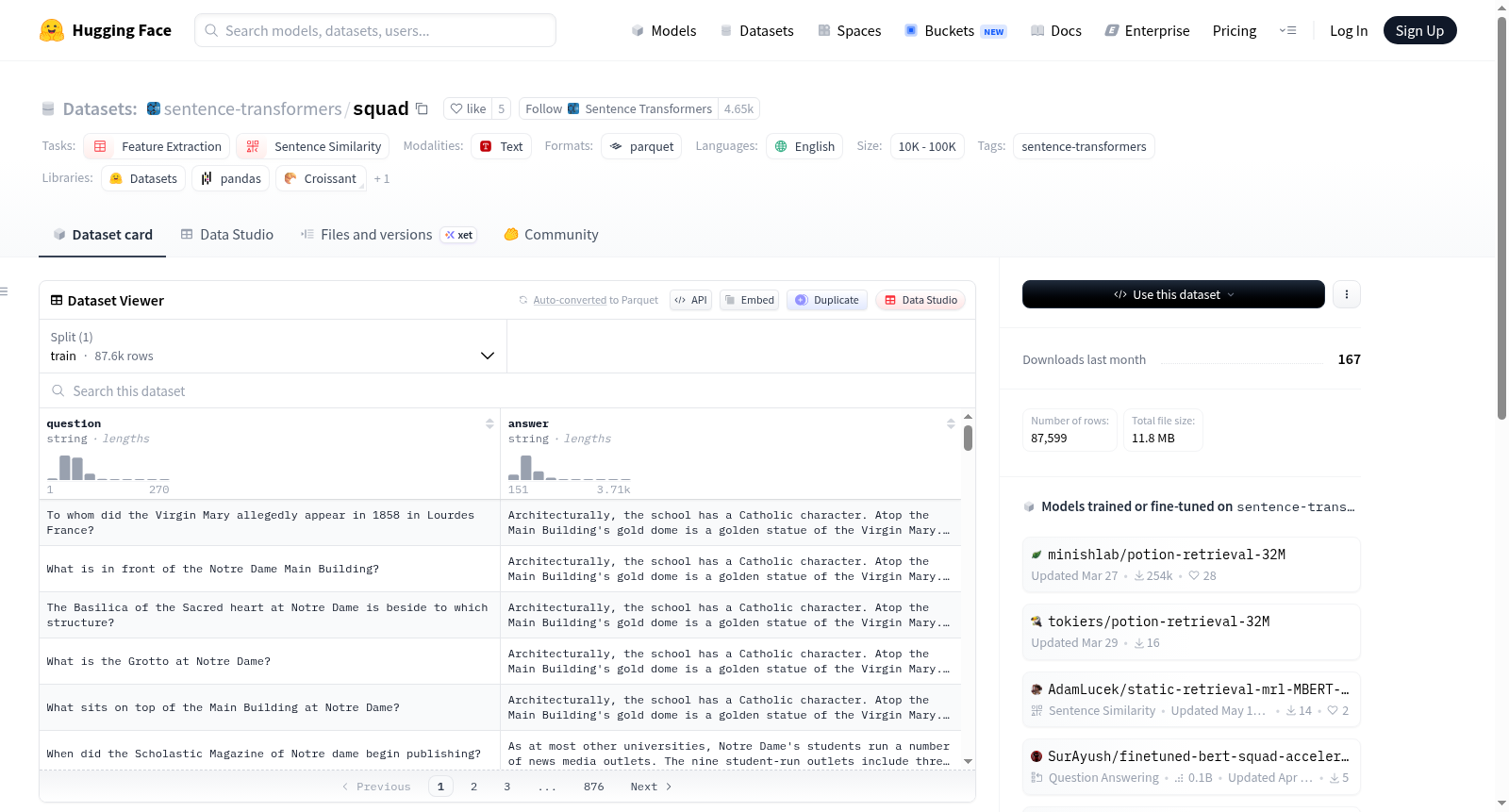The image size is (1509, 812).
Task: Focus the search models, datasets, users field
Action: point(375,30)
